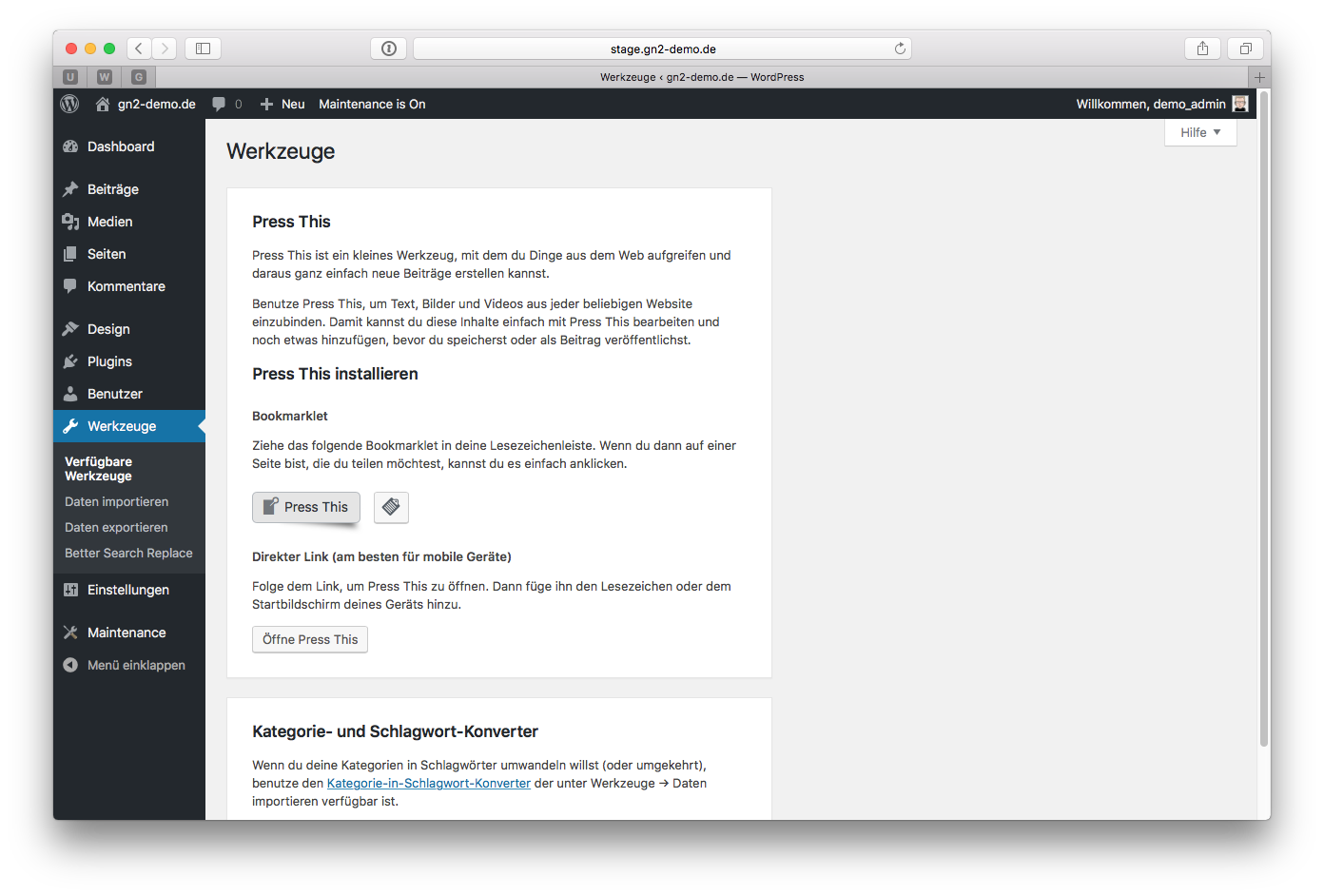The width and height of the screenshot is (1324, 896).
Task: Click the Kommentare speech bubble icon
Action: (x=70, y=286)
